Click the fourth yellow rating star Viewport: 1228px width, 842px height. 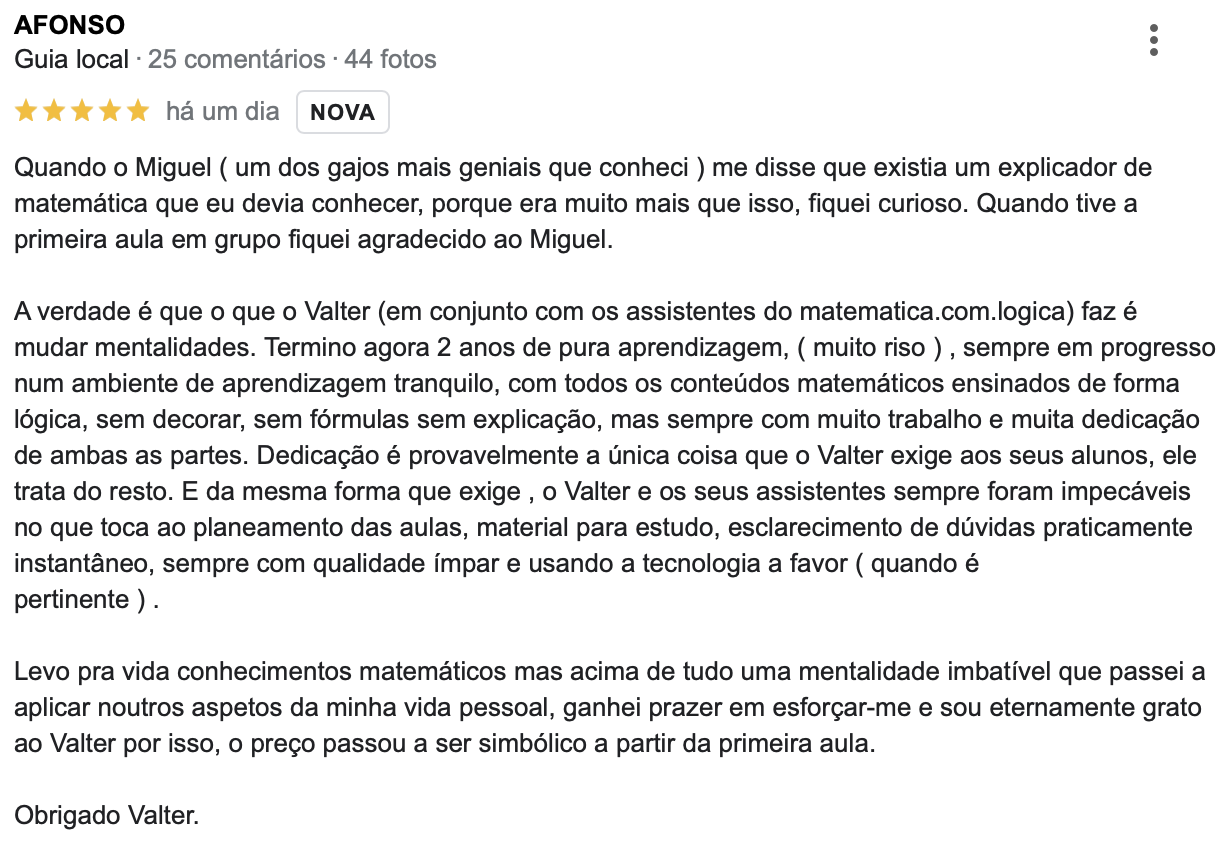coord(110,111)
